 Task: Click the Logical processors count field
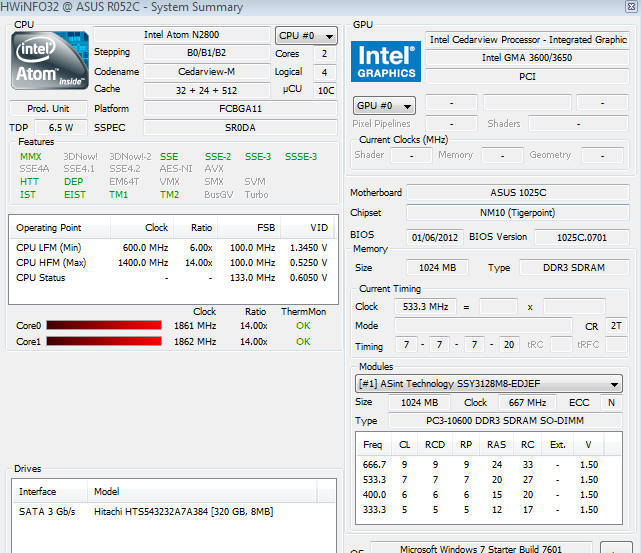pyautogui.click(x=325, y=72)
